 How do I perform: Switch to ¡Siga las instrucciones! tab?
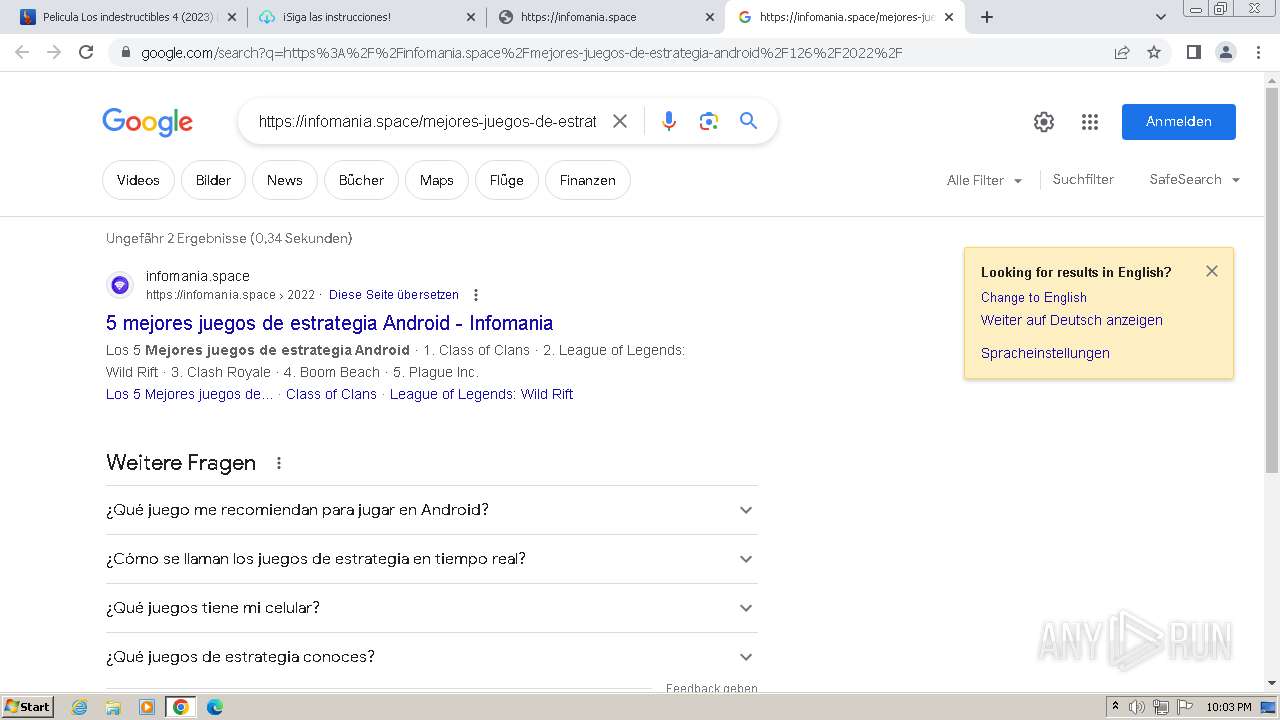click(366, 17)
